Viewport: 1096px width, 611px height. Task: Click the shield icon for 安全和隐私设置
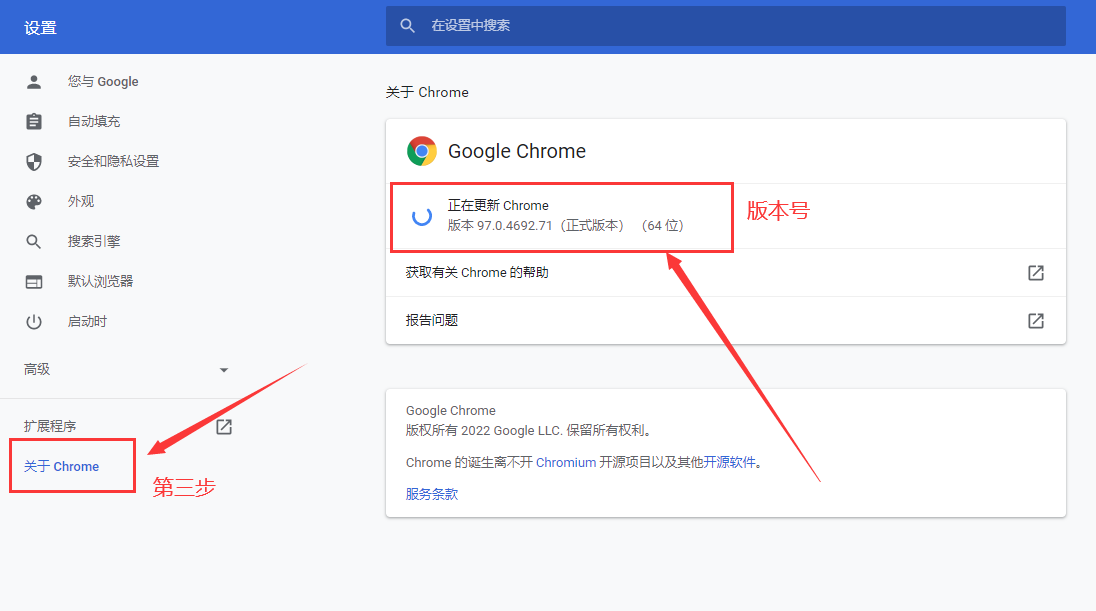point(34,161)
